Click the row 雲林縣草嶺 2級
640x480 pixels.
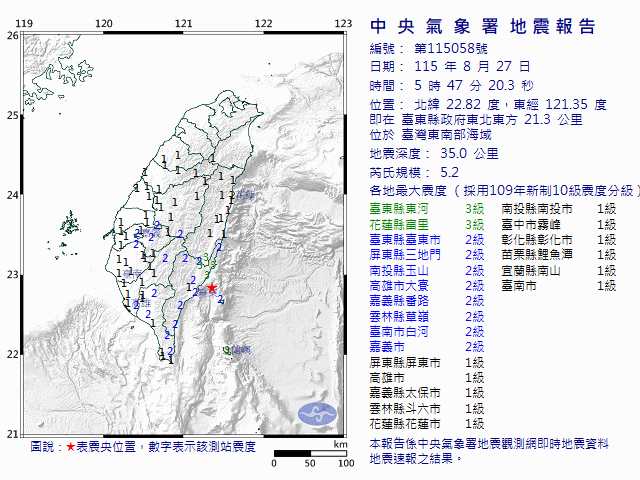tap(427, 316)
